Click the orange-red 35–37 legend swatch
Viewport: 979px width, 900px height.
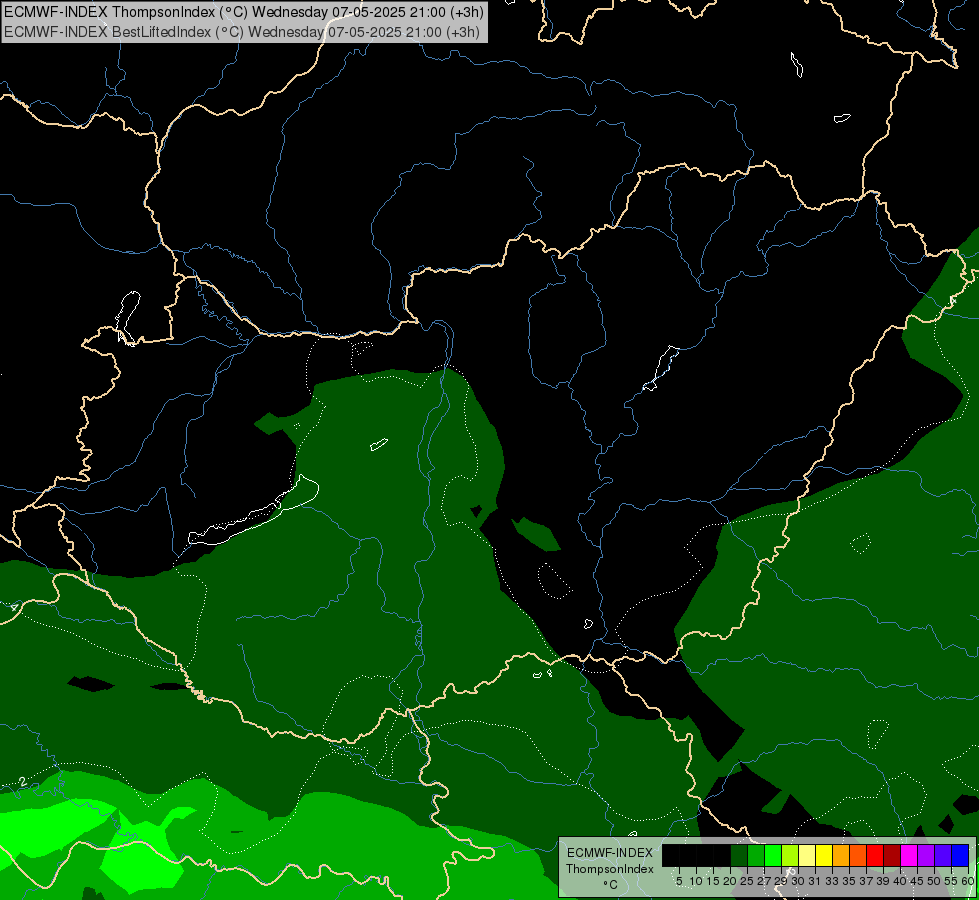(858, 855)
